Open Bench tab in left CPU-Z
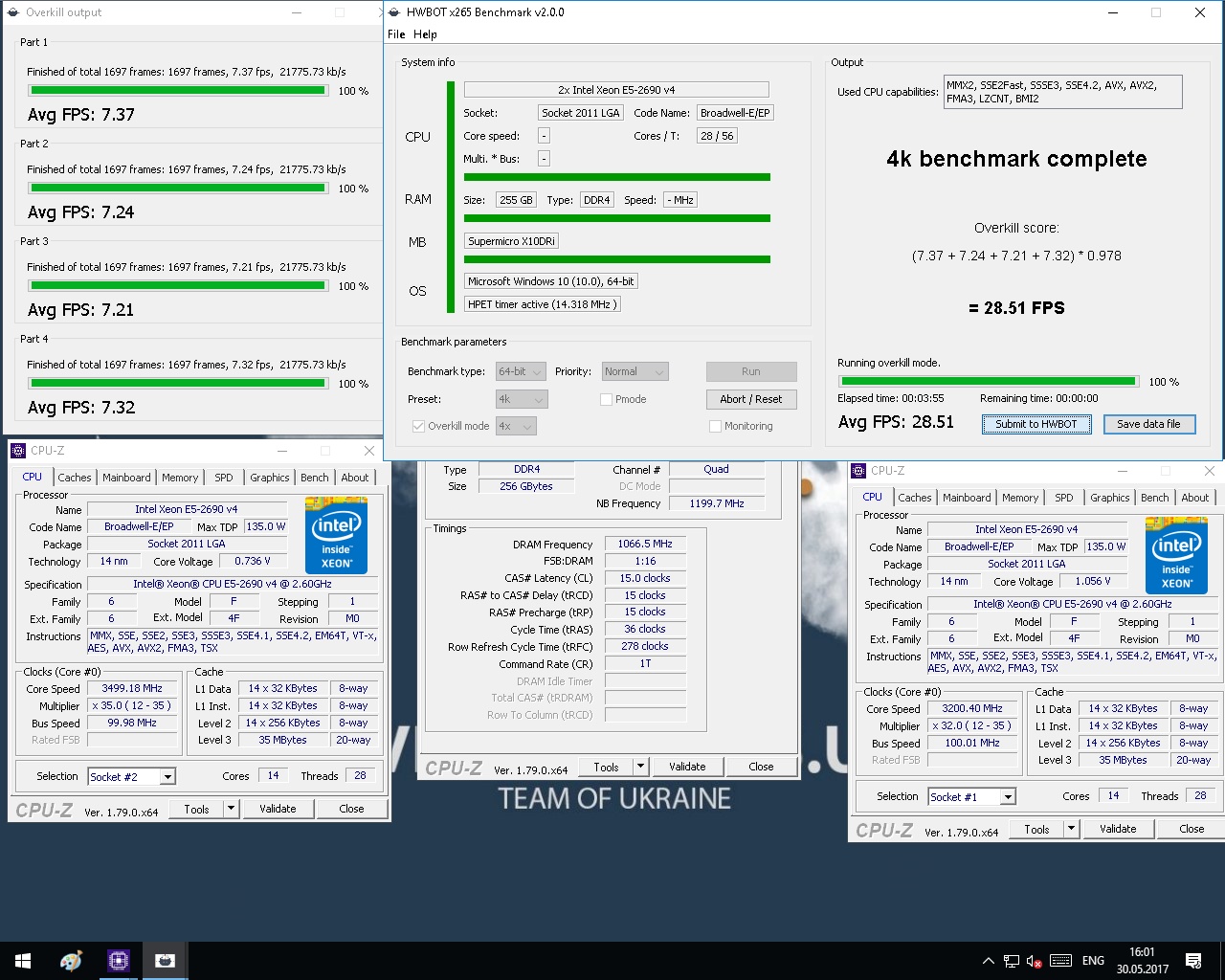 click(315, 478)
